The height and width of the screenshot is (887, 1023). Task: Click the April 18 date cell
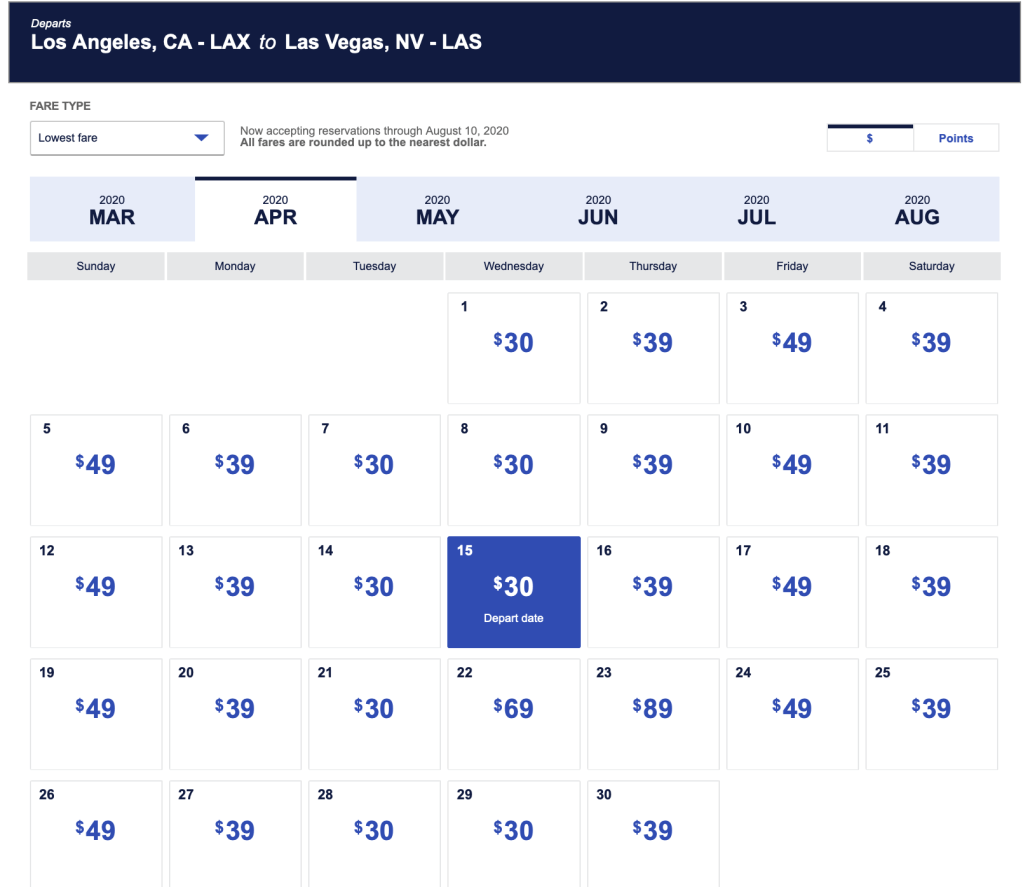pyautogui.click(x=931, y=592)
